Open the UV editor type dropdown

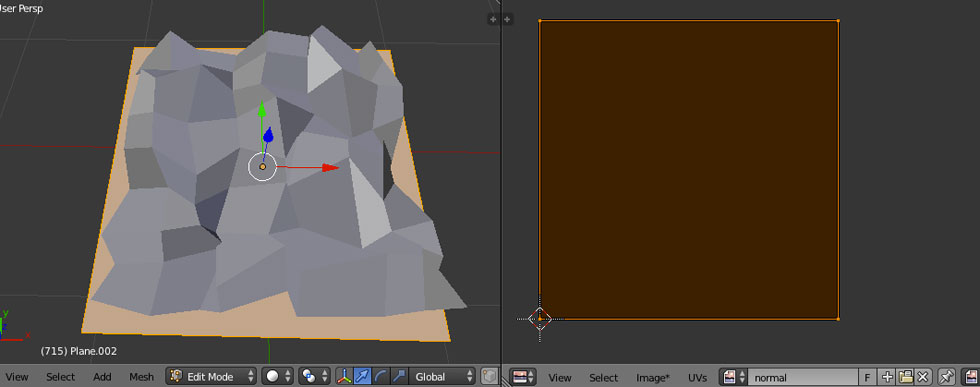523,377
